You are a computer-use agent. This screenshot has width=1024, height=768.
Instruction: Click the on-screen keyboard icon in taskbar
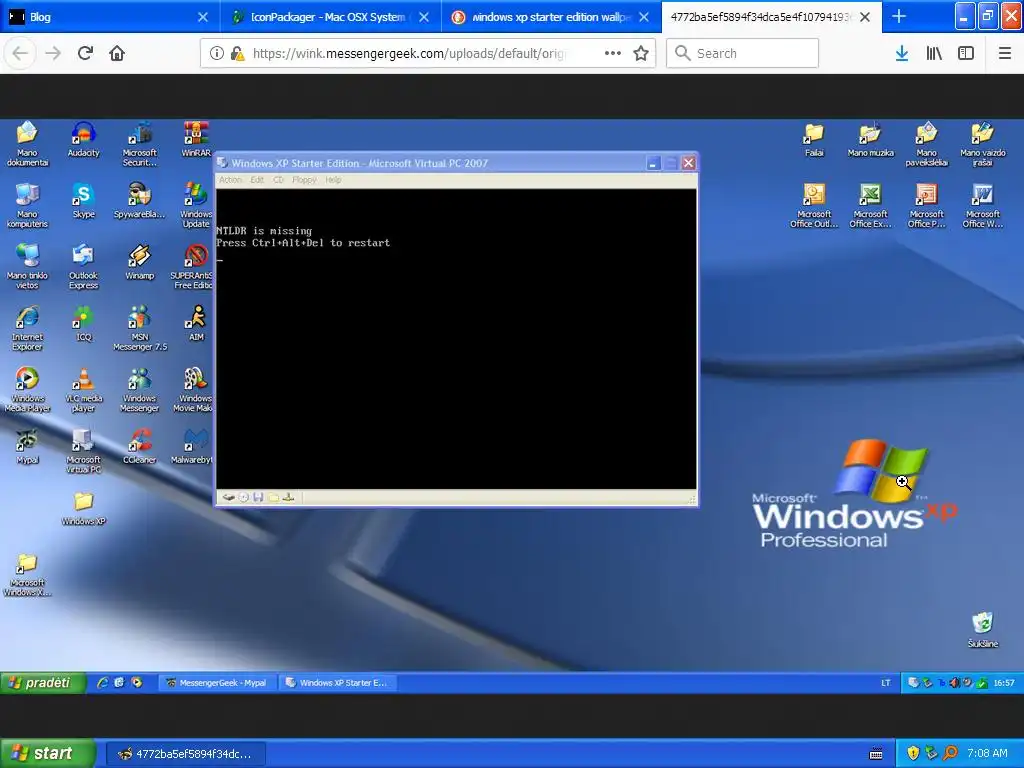[876, 754]
